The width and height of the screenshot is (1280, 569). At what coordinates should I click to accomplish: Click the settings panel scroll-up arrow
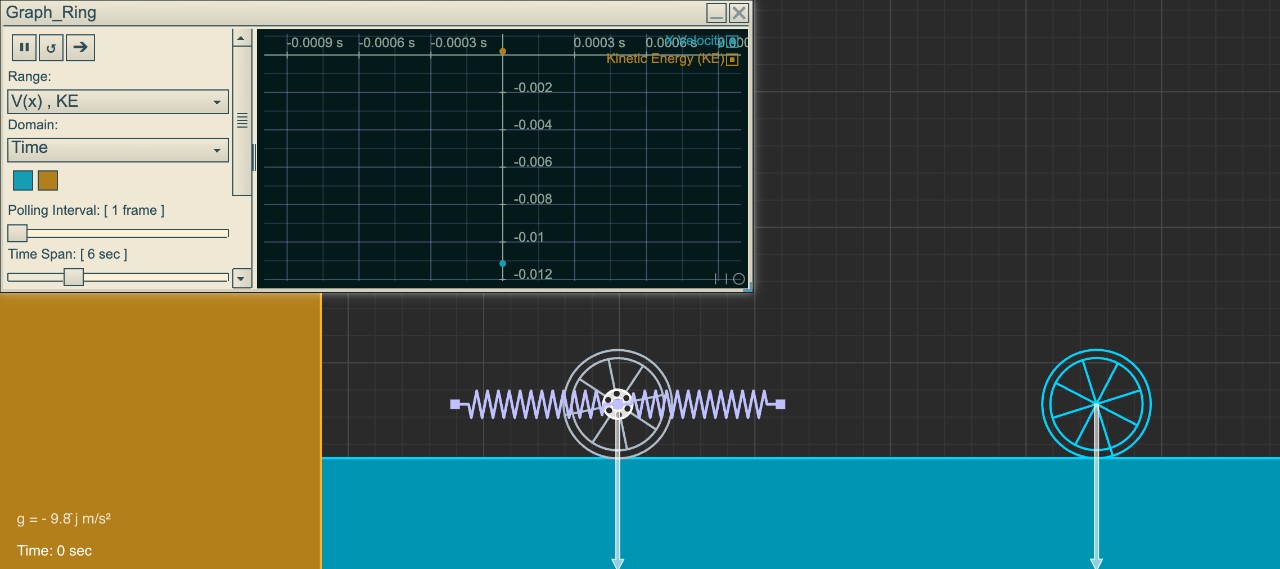click(x=242, y=38)
